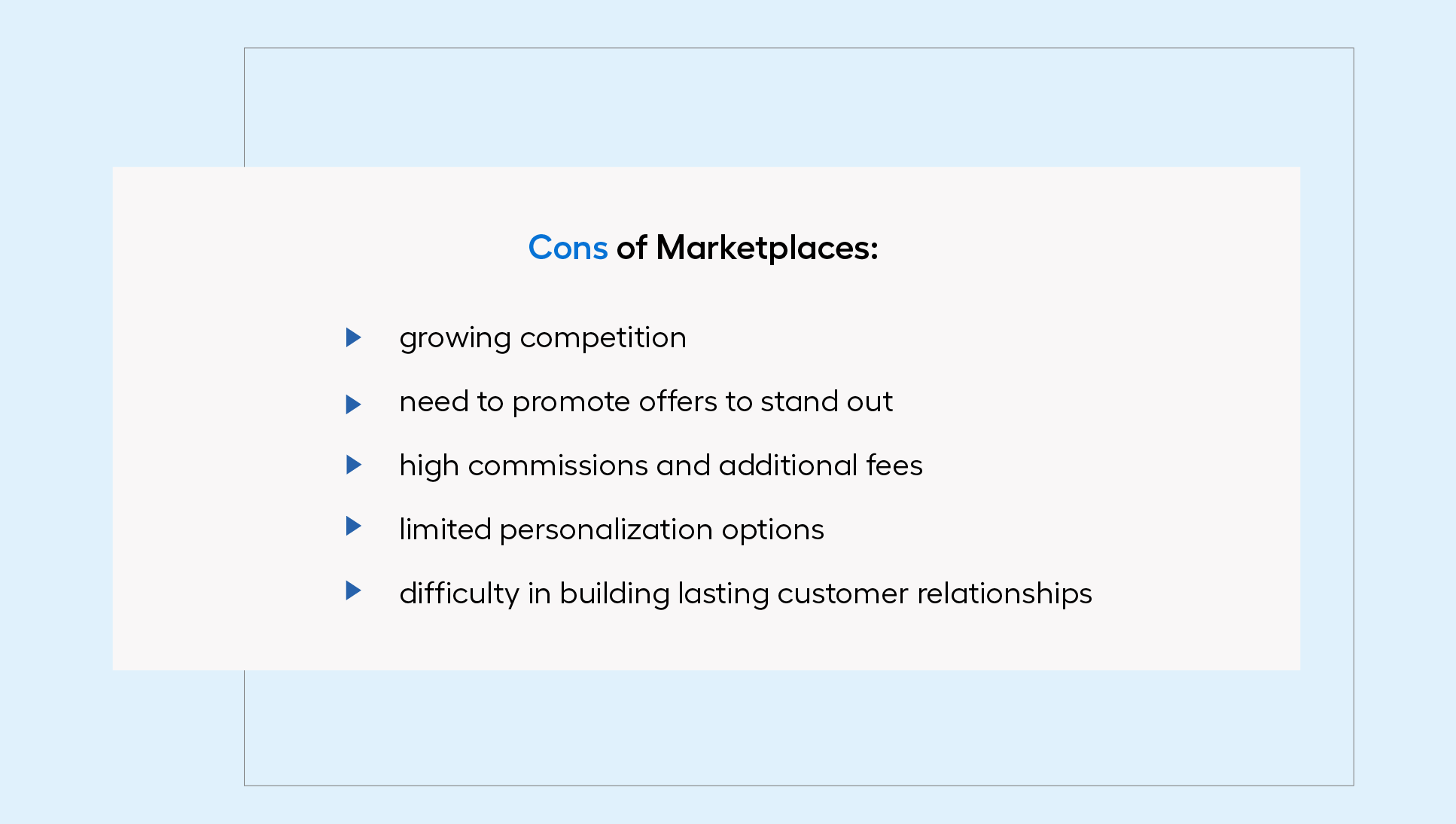Click the word promote in second bullet
Image resolution: width=1456 pixels, height=824 pixels.
coord(571,402)
